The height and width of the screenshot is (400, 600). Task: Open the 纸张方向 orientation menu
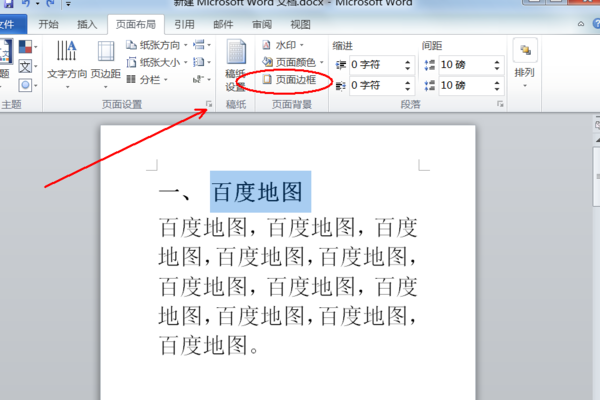coord(157,45)
